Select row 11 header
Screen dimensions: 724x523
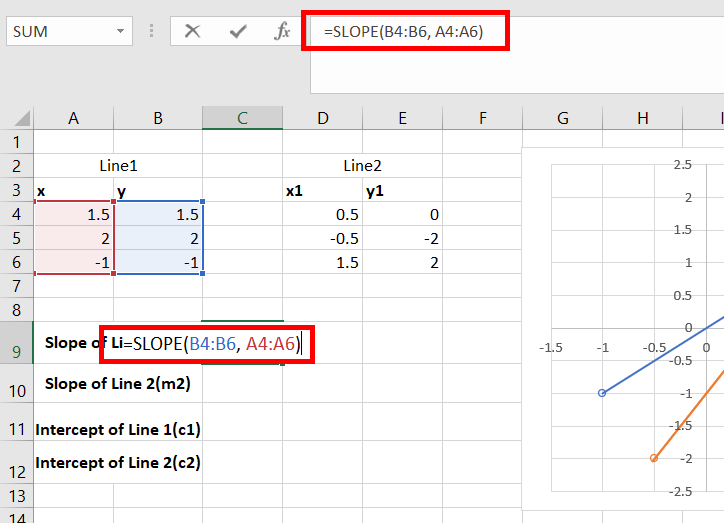[x=17, y=422]
